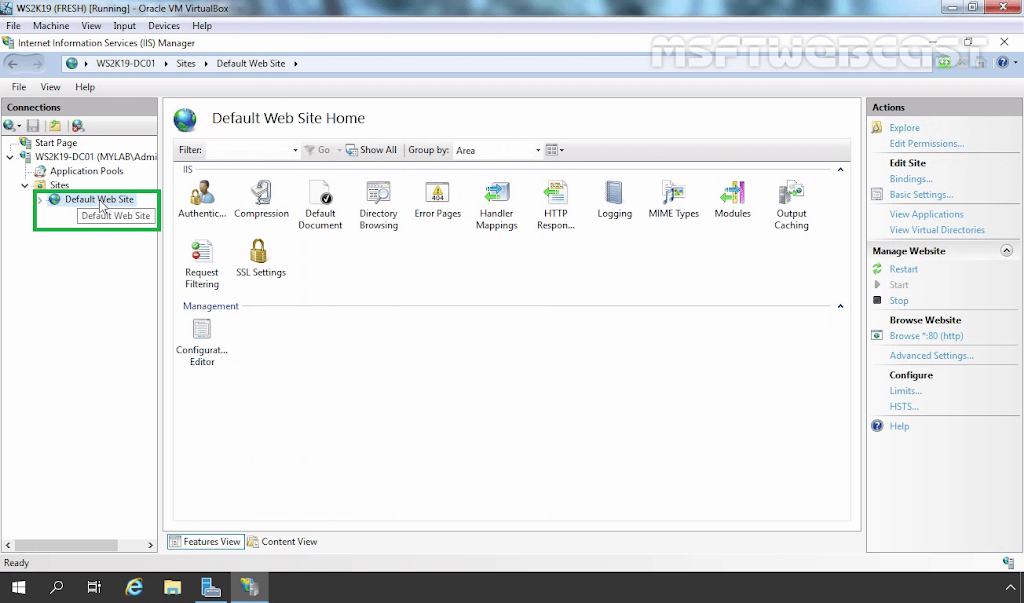Click Stop under Manage Website
Screen dimensions: 1024x603
click(x=899, y=301)
